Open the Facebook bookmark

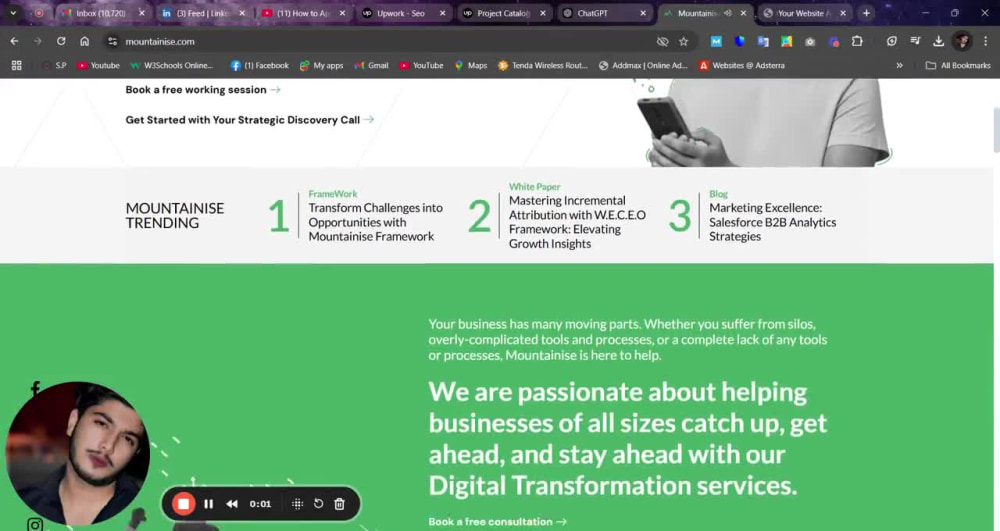click(260, 66)
